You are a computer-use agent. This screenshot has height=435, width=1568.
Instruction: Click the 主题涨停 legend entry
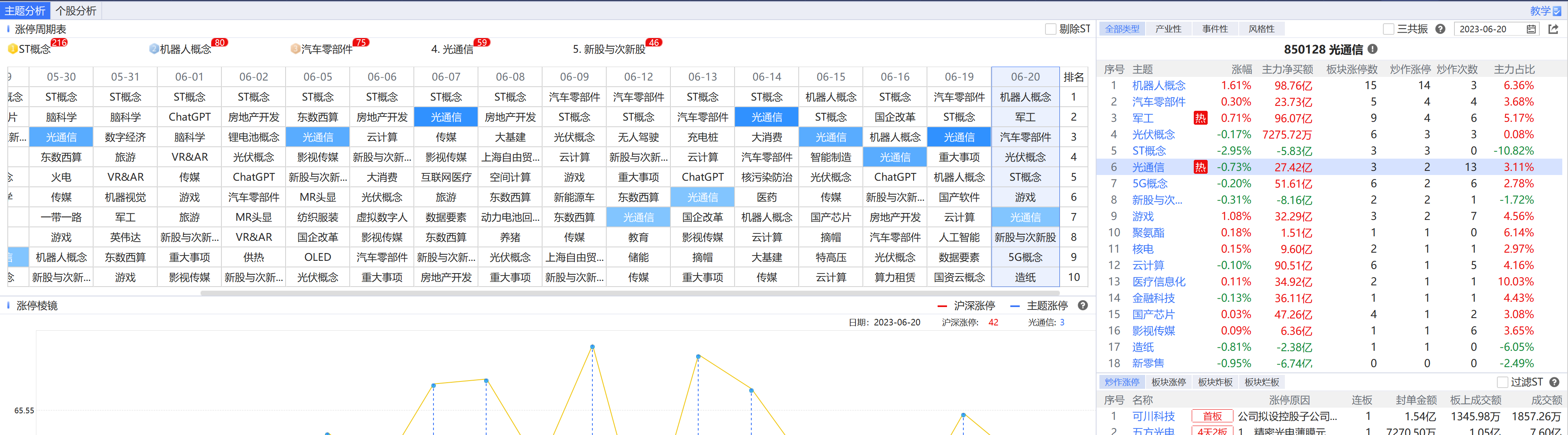1039,305
